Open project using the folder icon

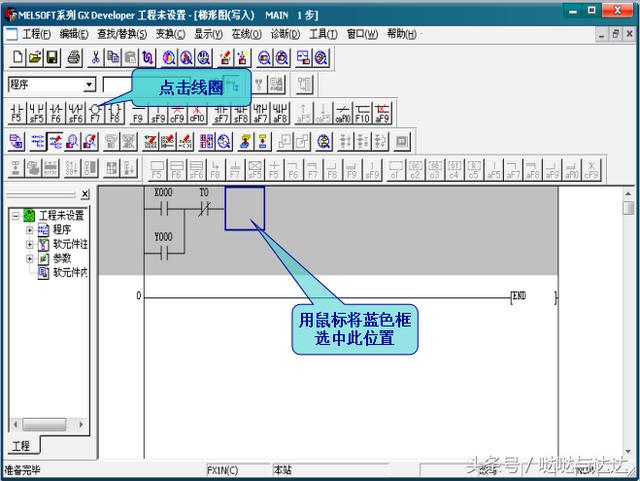[x=35, y=58]
